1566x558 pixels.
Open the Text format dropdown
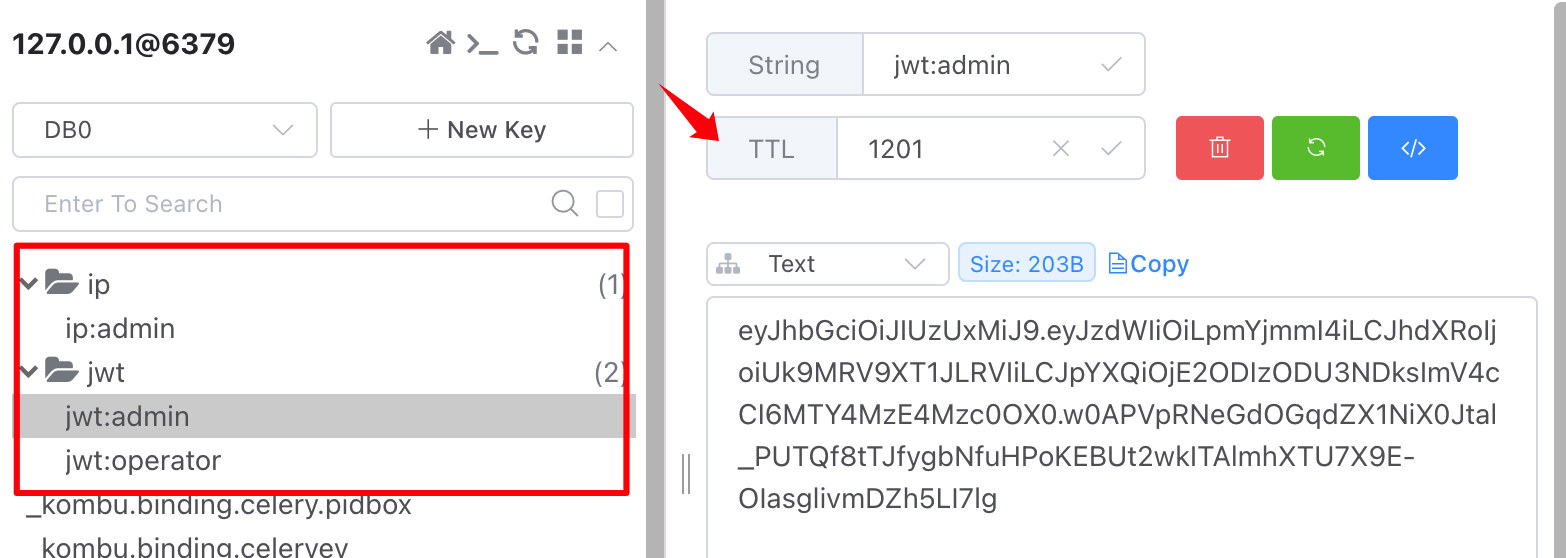[x=828, y=264]
